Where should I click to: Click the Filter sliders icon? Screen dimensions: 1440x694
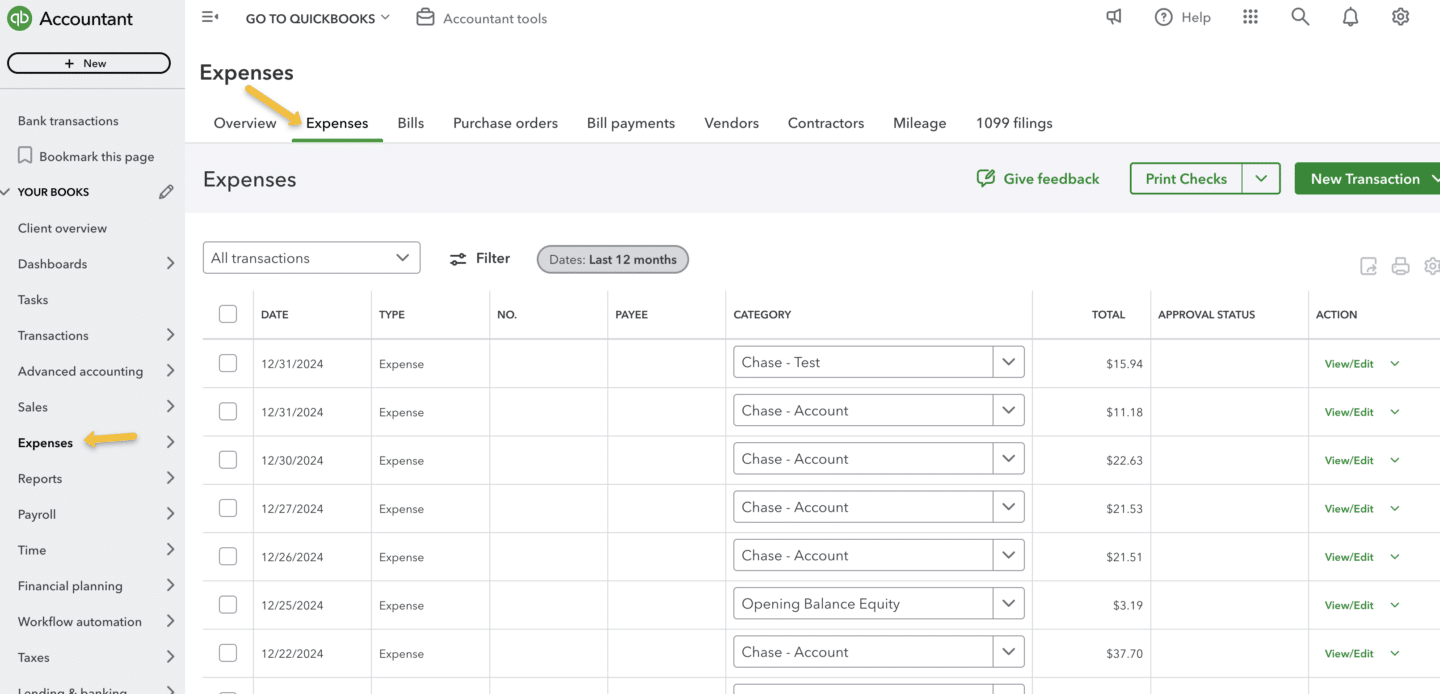(x=458, y=259)
